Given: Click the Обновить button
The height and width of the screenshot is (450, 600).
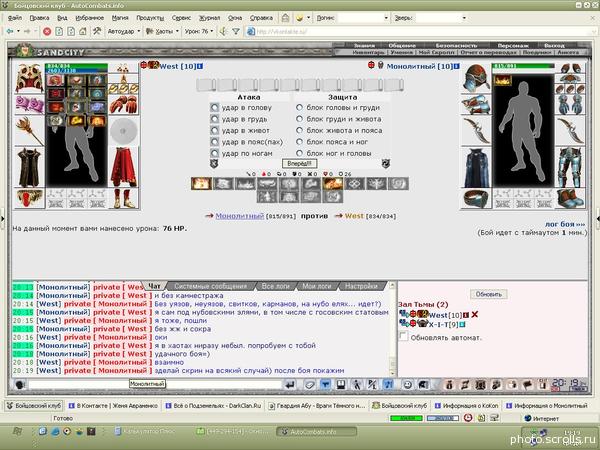Looking at the screenshot, I should pos(489,294).
